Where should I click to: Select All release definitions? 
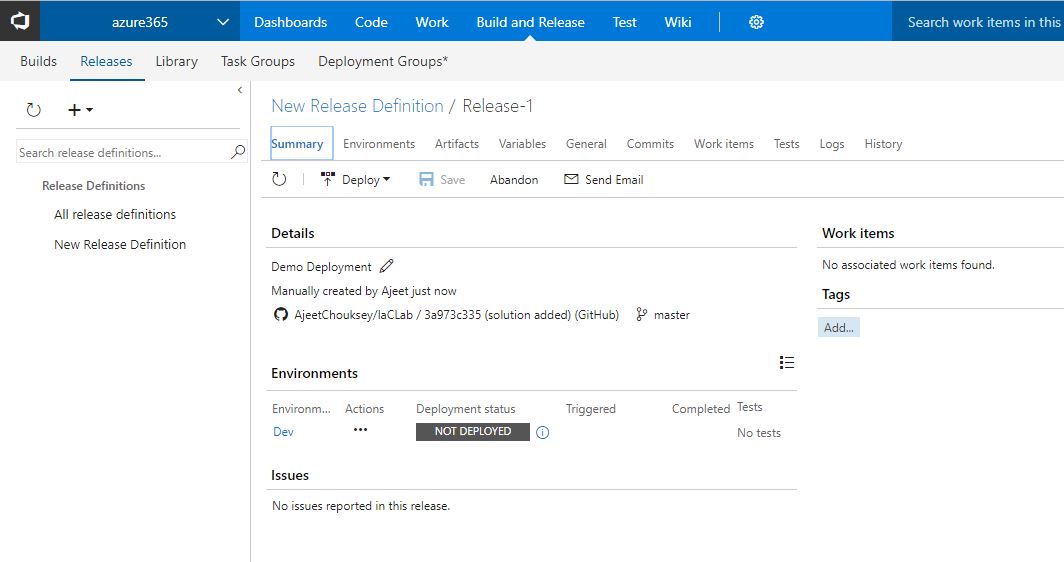click(115, 214)
